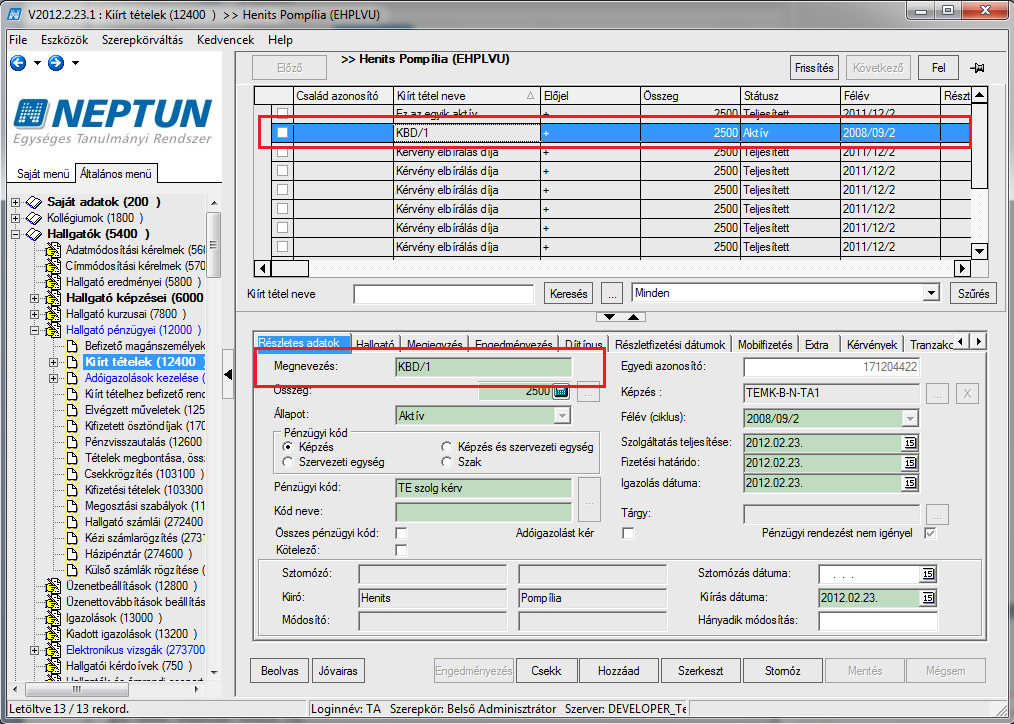The width and height of the screenshot is (1014, 724).
Task: Toggle the Adóigazolást kér checkbox
Action: tap(628, 533)
